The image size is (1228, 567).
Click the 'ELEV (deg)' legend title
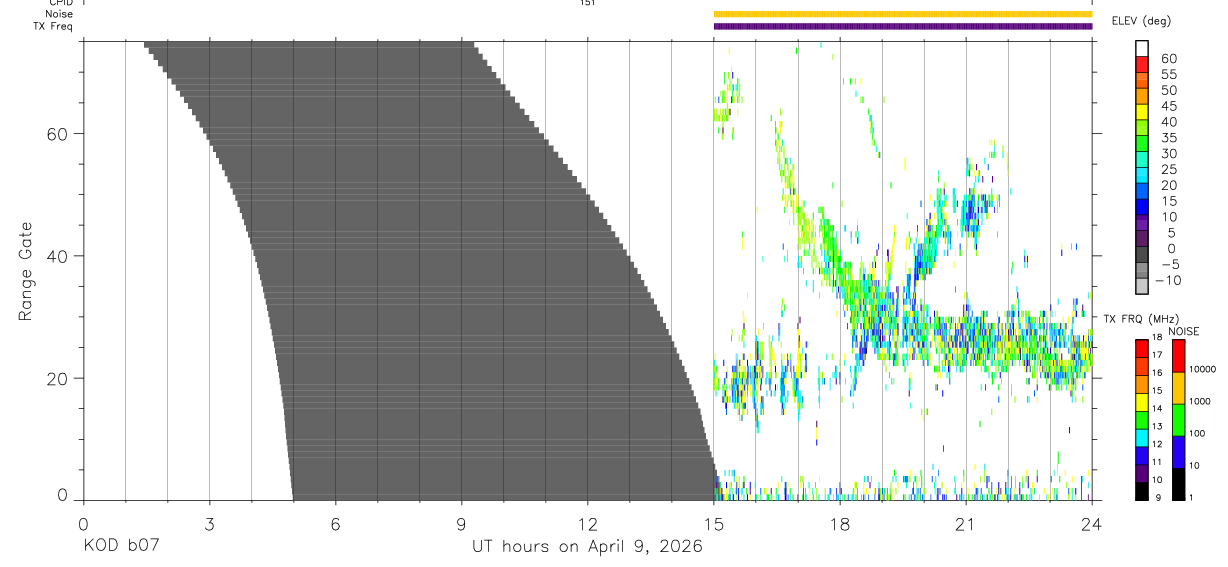click(1143, 20)
